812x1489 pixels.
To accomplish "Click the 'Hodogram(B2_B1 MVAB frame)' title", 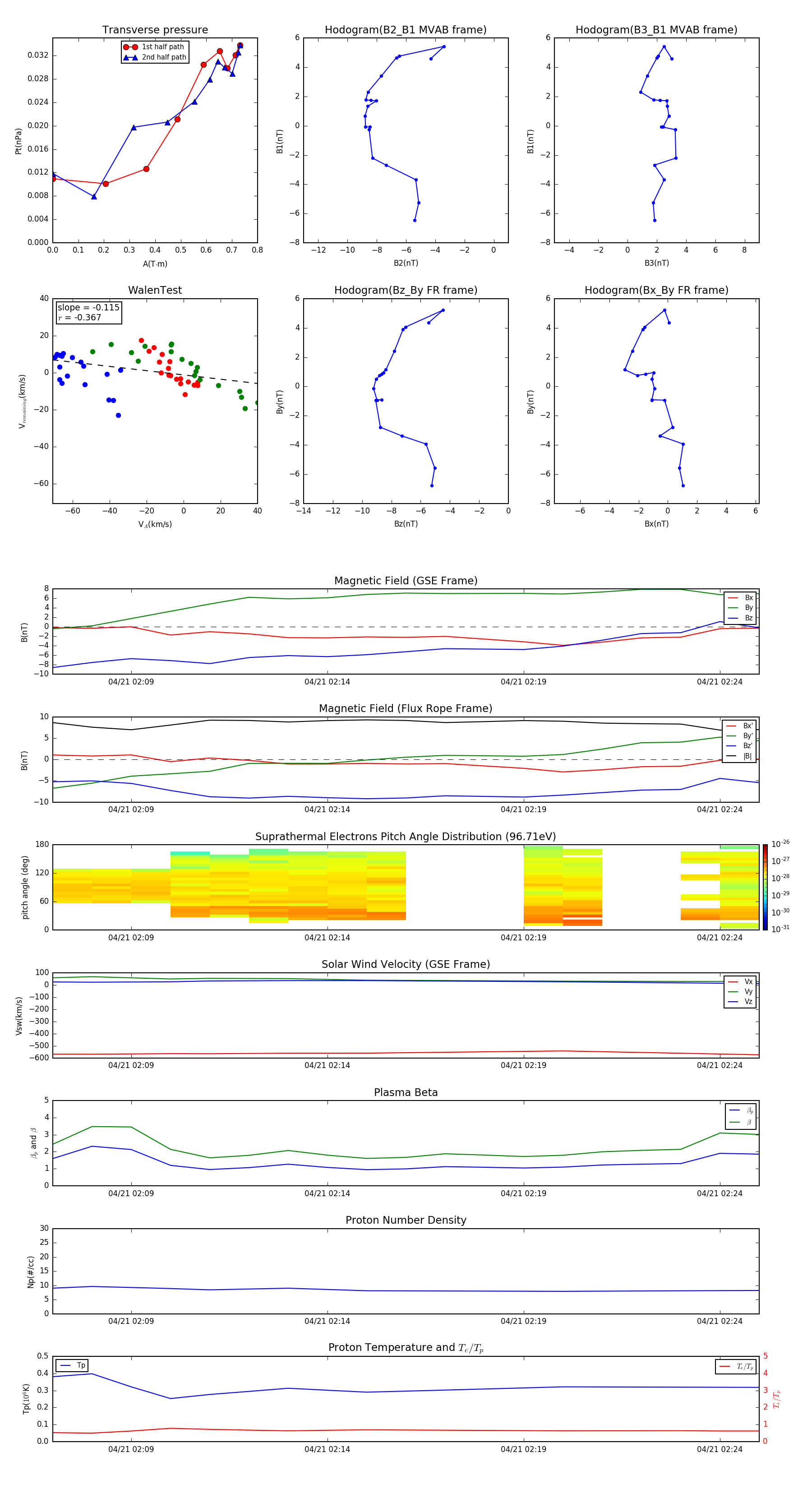I will pyautogui.click(x=406, y=30).
